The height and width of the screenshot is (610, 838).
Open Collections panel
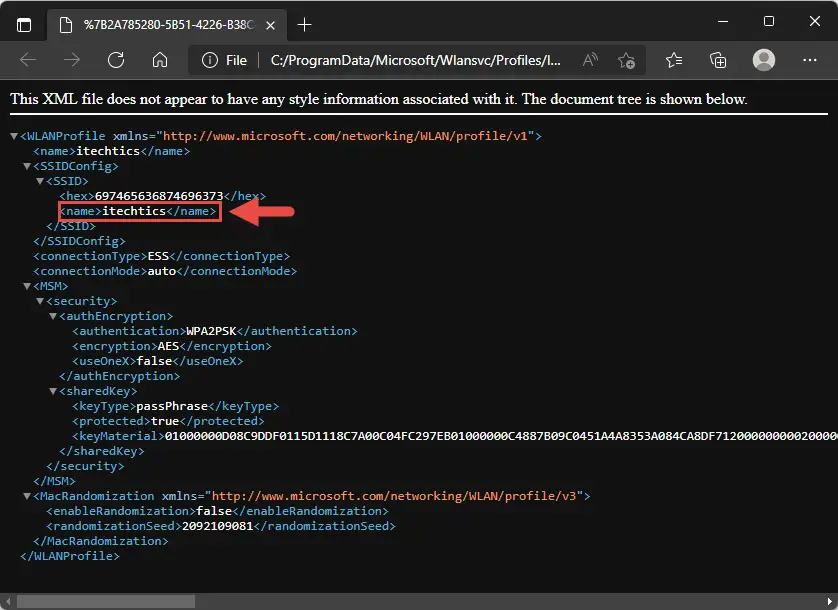(x=718, y=60)
